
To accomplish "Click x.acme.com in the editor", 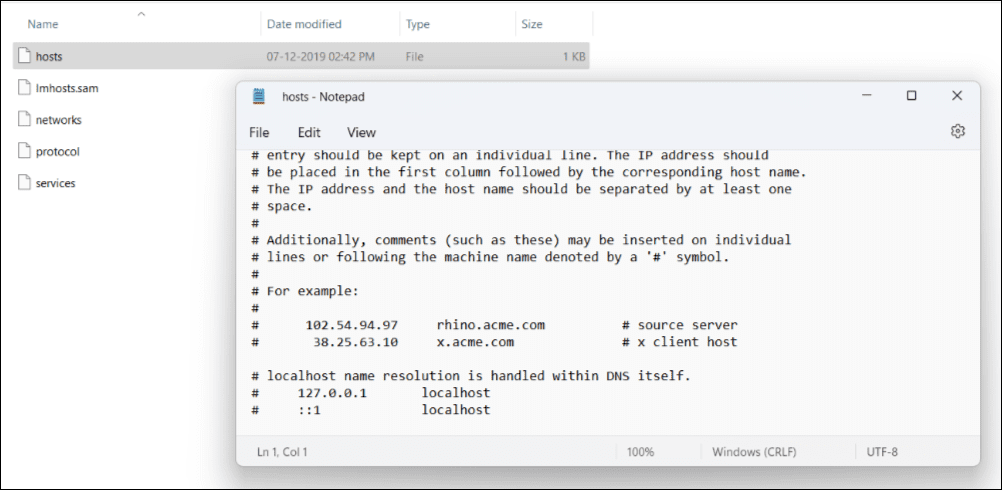I will tap(475, 342).
